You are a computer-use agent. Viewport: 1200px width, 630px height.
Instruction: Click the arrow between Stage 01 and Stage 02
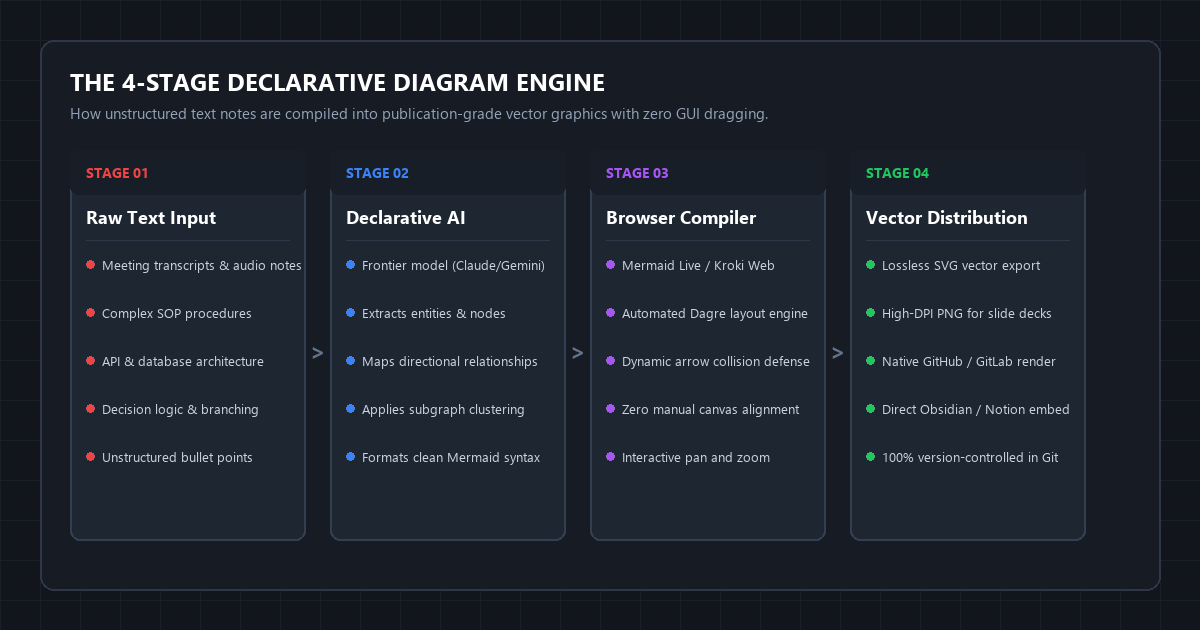coord(318,353)
